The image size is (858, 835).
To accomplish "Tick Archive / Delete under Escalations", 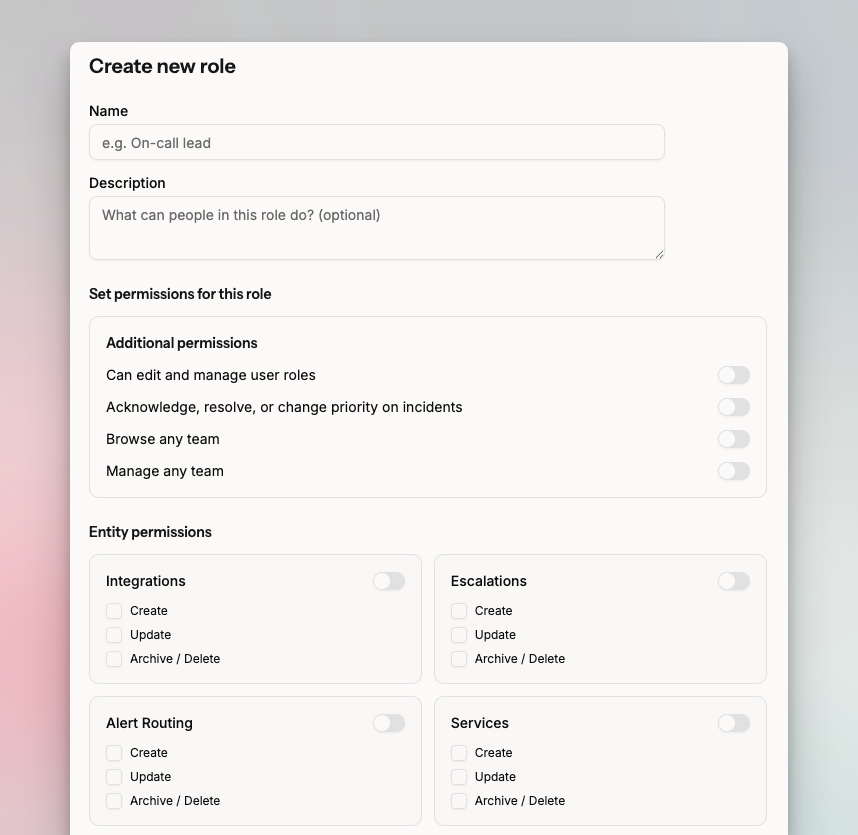I will coord(459,659).
